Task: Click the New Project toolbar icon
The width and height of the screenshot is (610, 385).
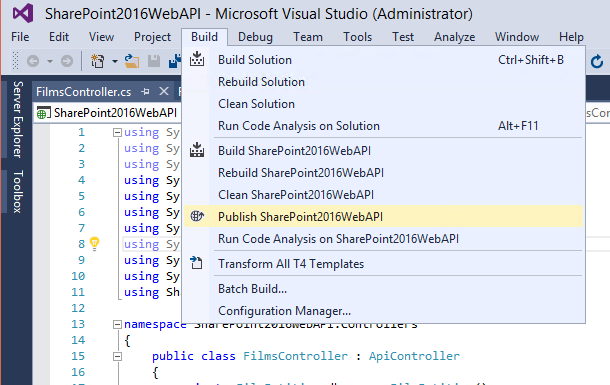Action: point(98,61)
